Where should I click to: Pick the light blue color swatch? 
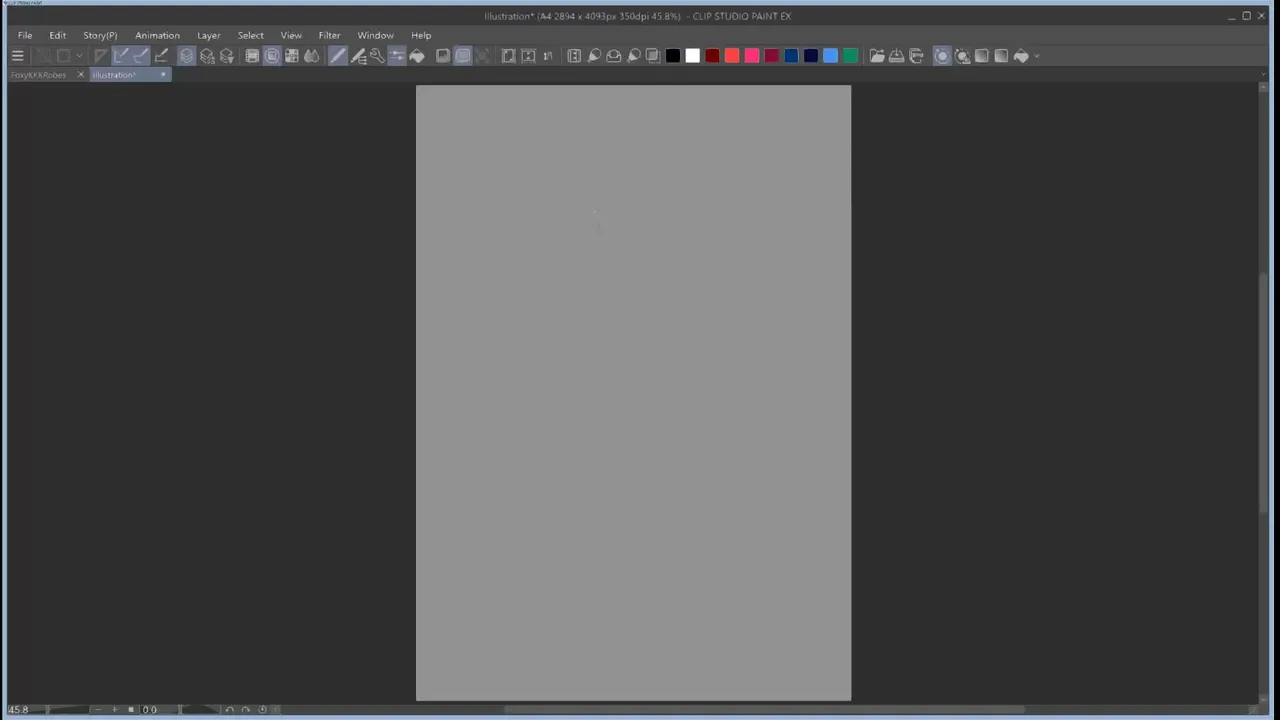830,56
